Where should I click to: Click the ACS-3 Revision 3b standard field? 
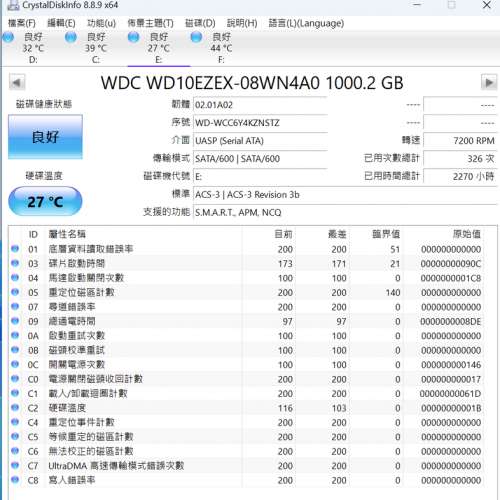coord(345,194)
